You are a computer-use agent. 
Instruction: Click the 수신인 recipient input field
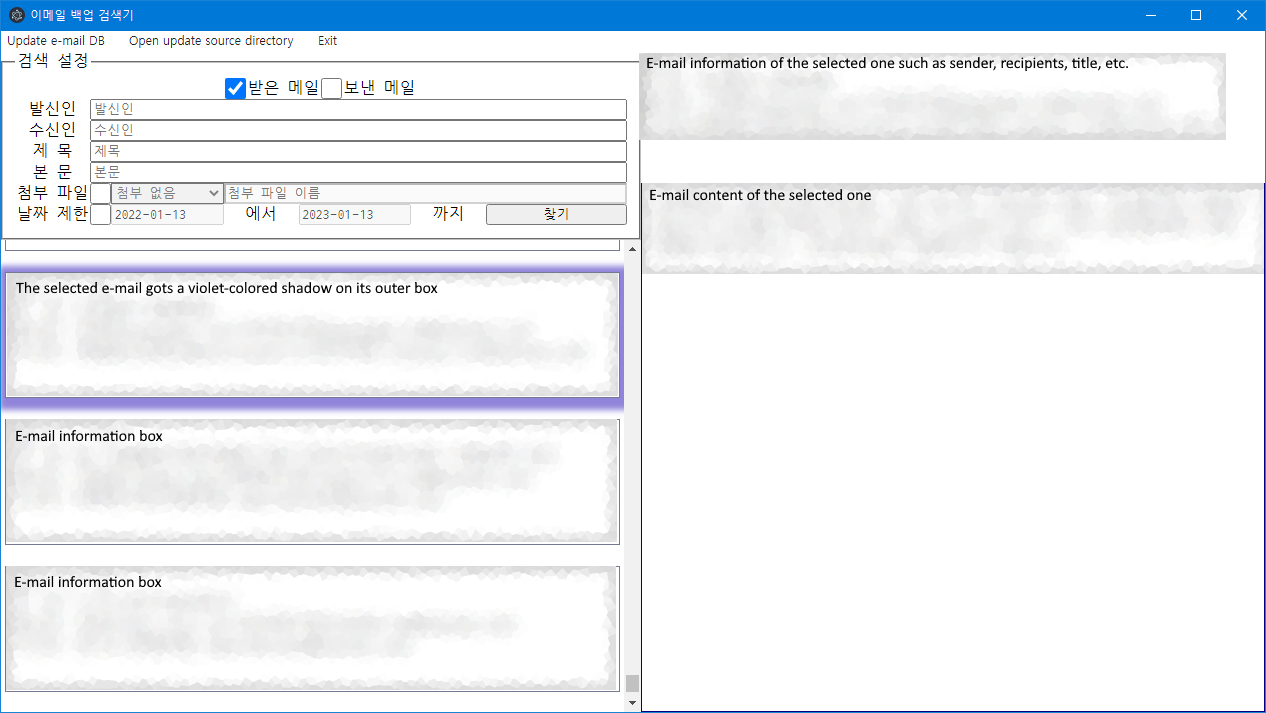click(357, 130)
